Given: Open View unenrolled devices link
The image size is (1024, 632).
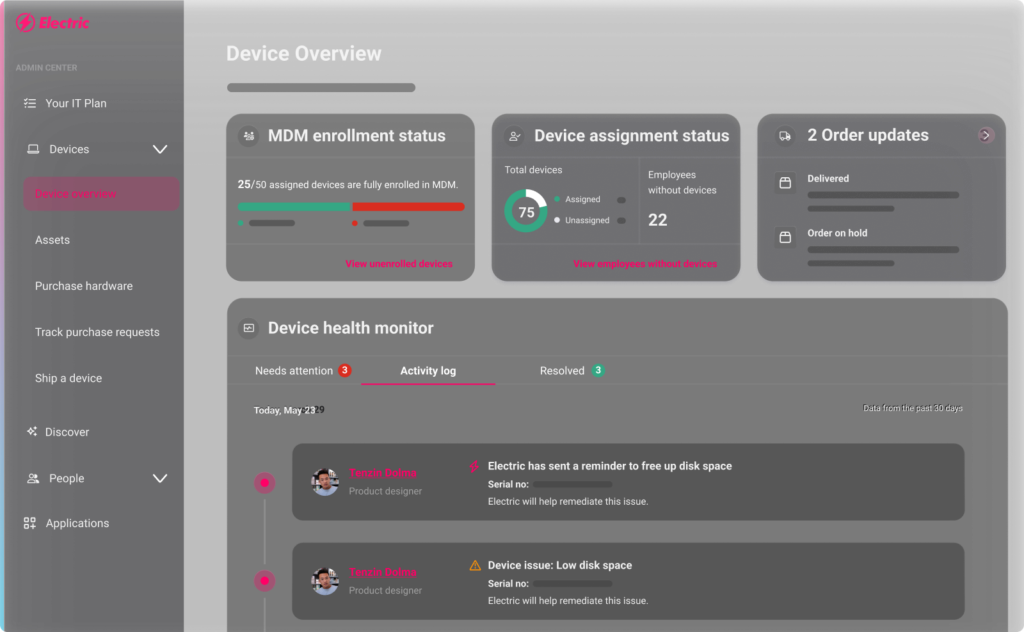Looking at the screenshot, I should point(399,264).
